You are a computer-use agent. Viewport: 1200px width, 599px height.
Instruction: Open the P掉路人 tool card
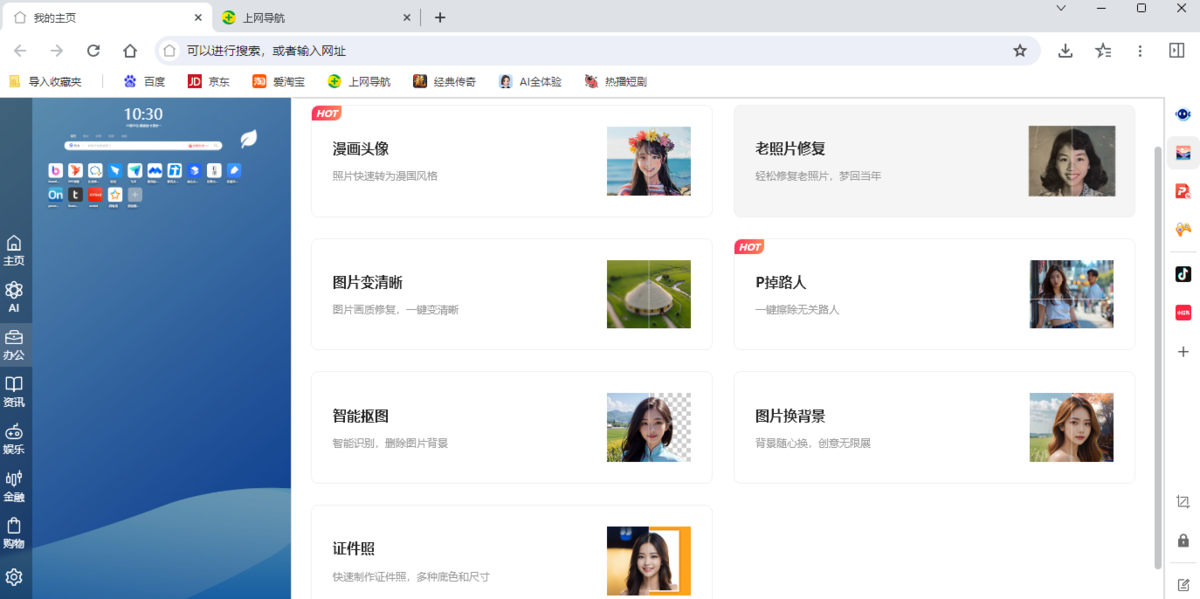[934, 294]
